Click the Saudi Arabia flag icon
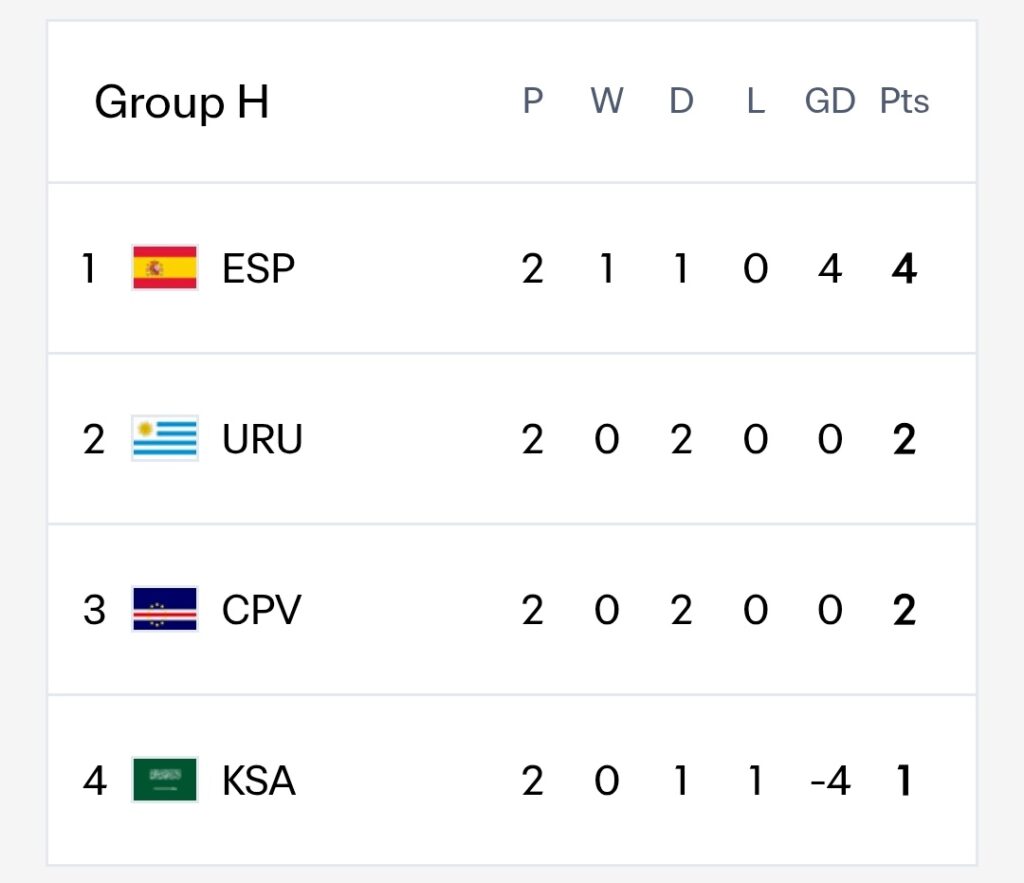The height and width of the screenshot is (883, 1024). [165, 780]
